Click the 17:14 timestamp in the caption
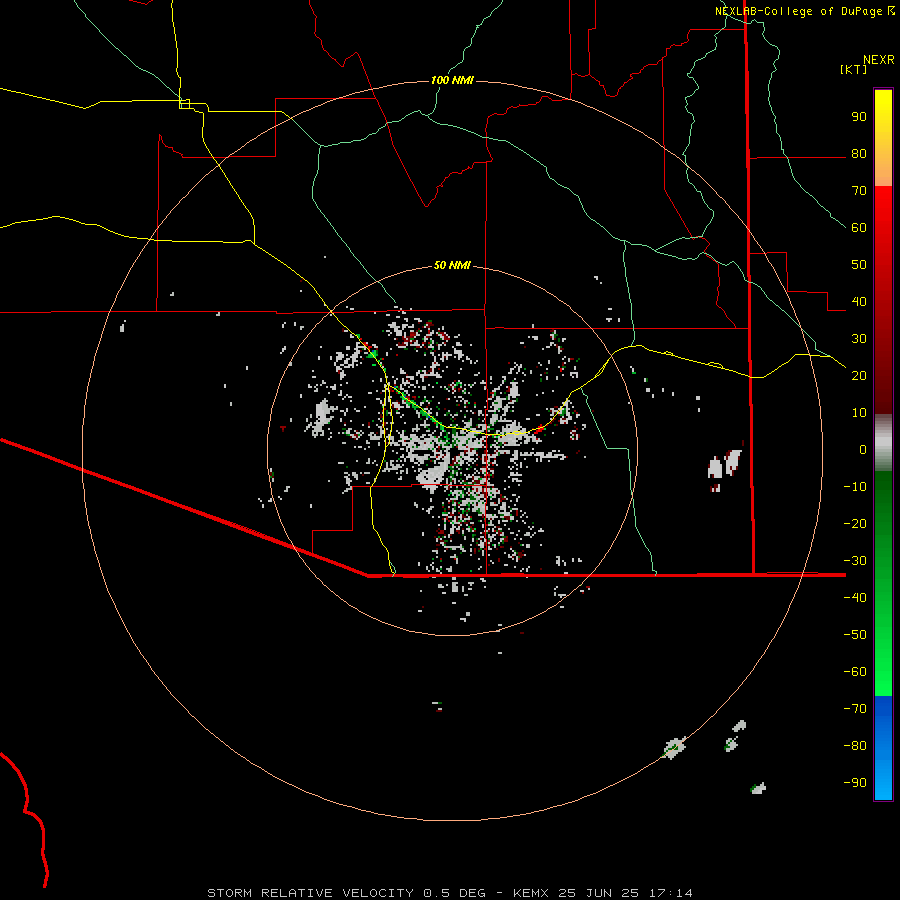This screenshot has height=900, width=900. pyautogui.click(x=672, y=893)
